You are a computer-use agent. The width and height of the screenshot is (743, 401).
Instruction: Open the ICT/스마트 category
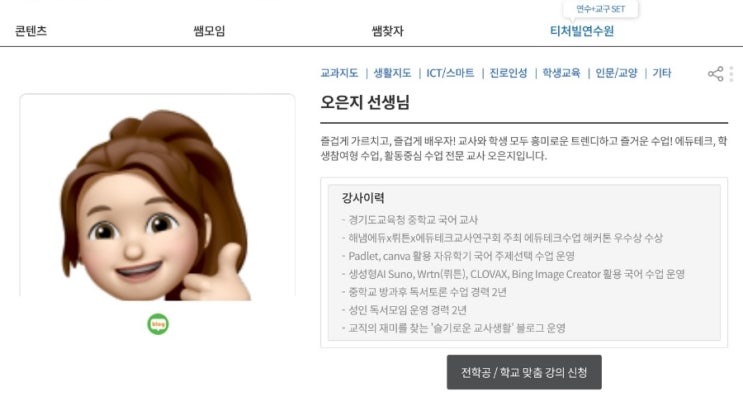pos(450,73)
